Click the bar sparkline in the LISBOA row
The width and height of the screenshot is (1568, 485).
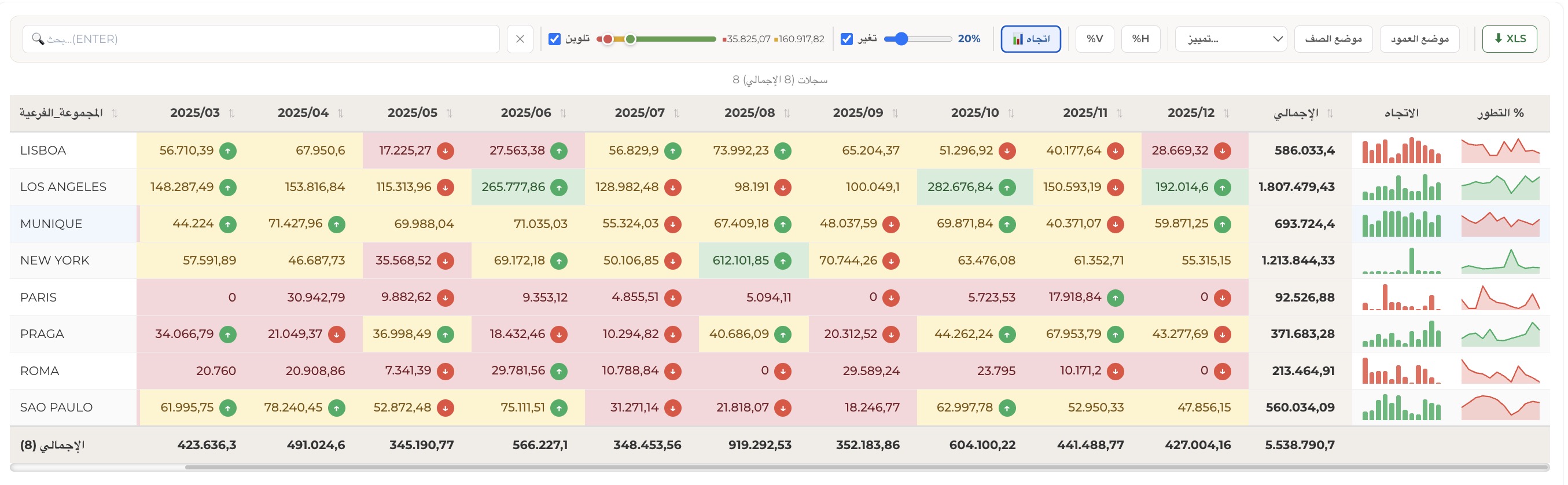point(1401,151)
